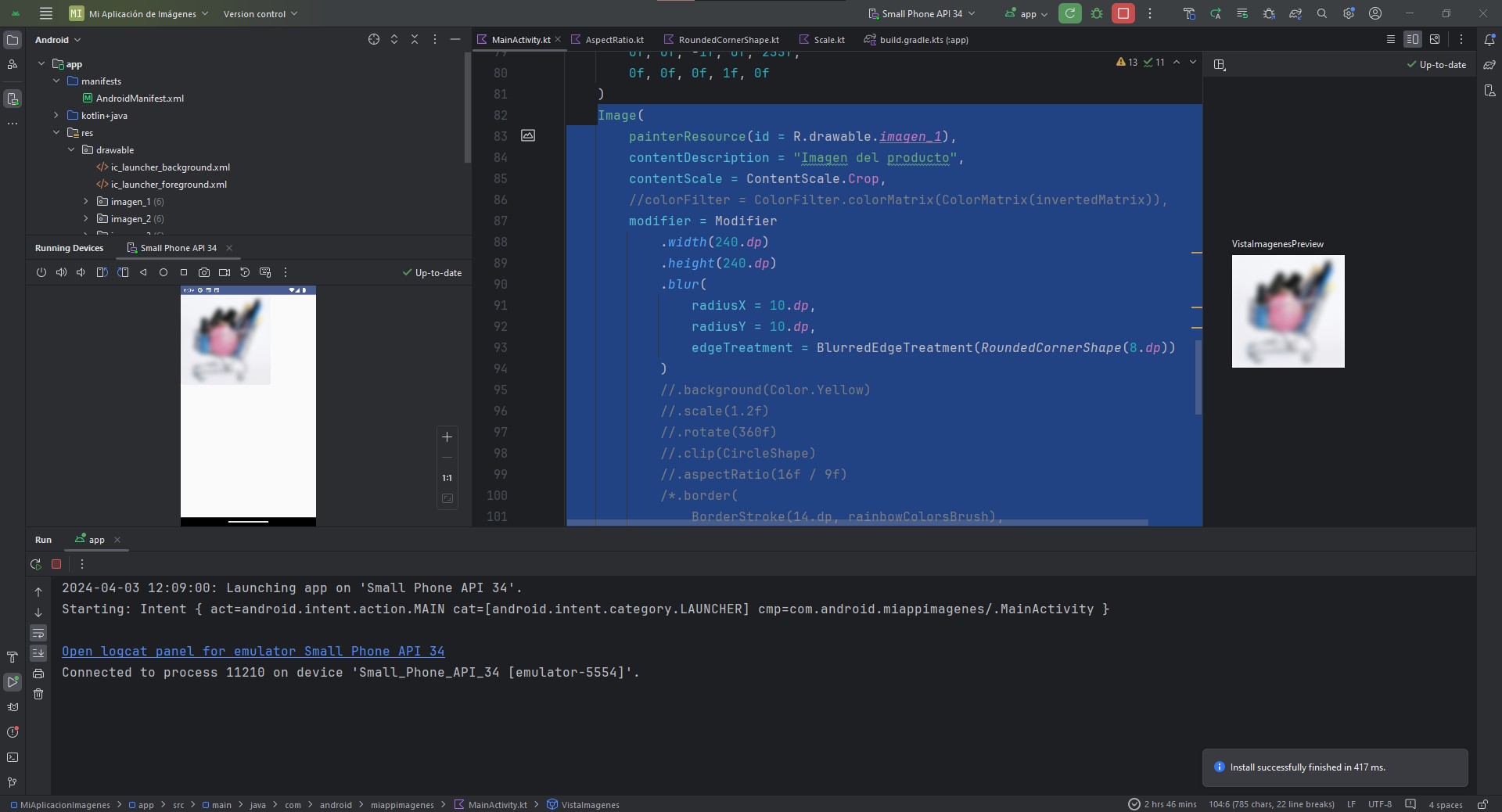Expand the kotlin+java folder

56,116
